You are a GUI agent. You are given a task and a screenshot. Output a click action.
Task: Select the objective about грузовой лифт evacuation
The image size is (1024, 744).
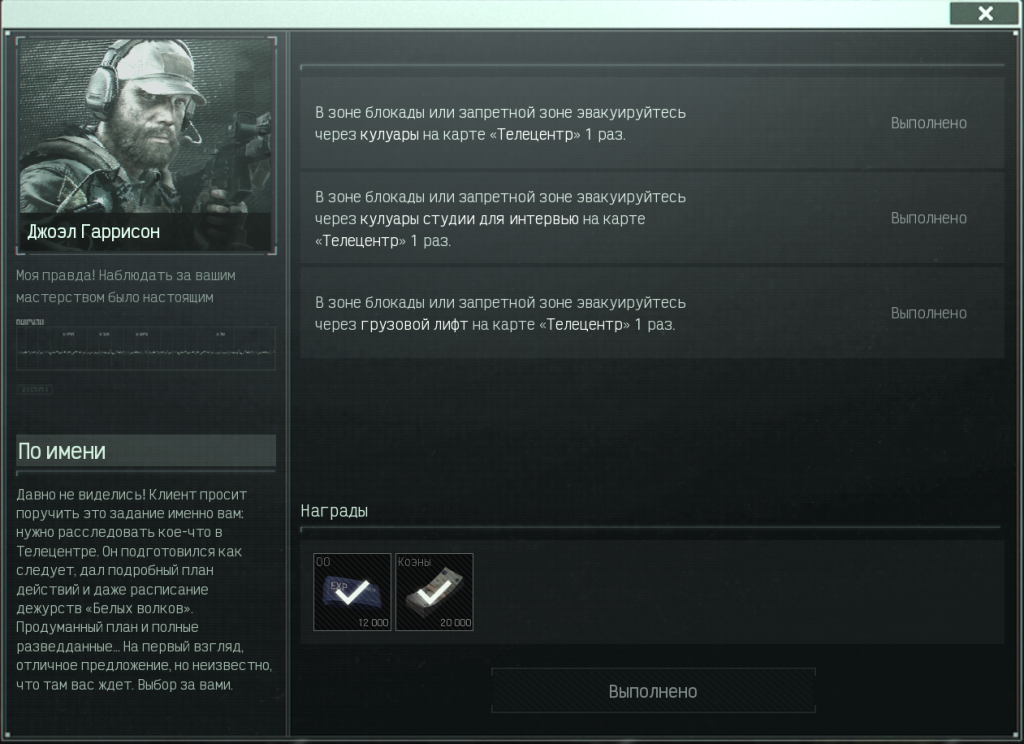652,313
